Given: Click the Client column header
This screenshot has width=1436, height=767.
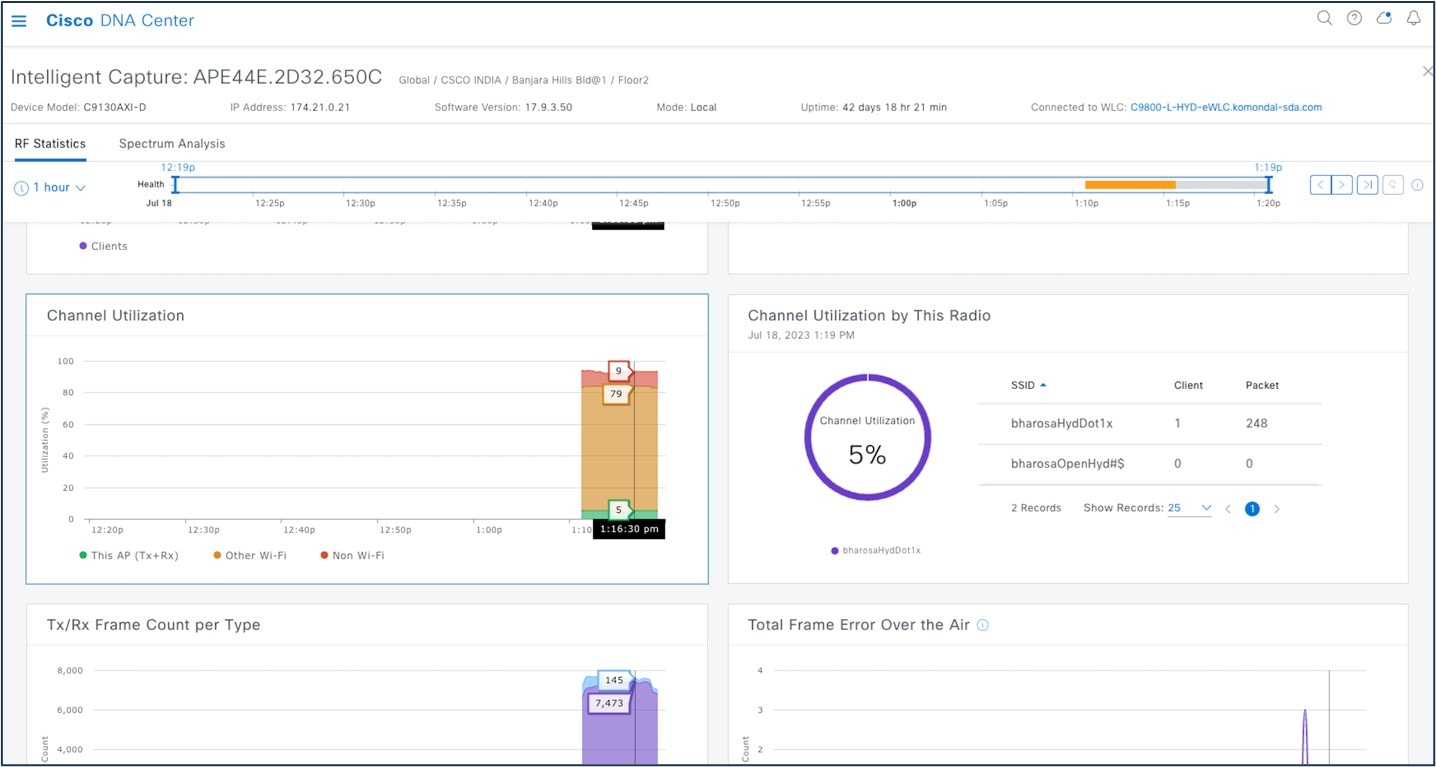Looking at the screenshot, I should (1188, 385).
